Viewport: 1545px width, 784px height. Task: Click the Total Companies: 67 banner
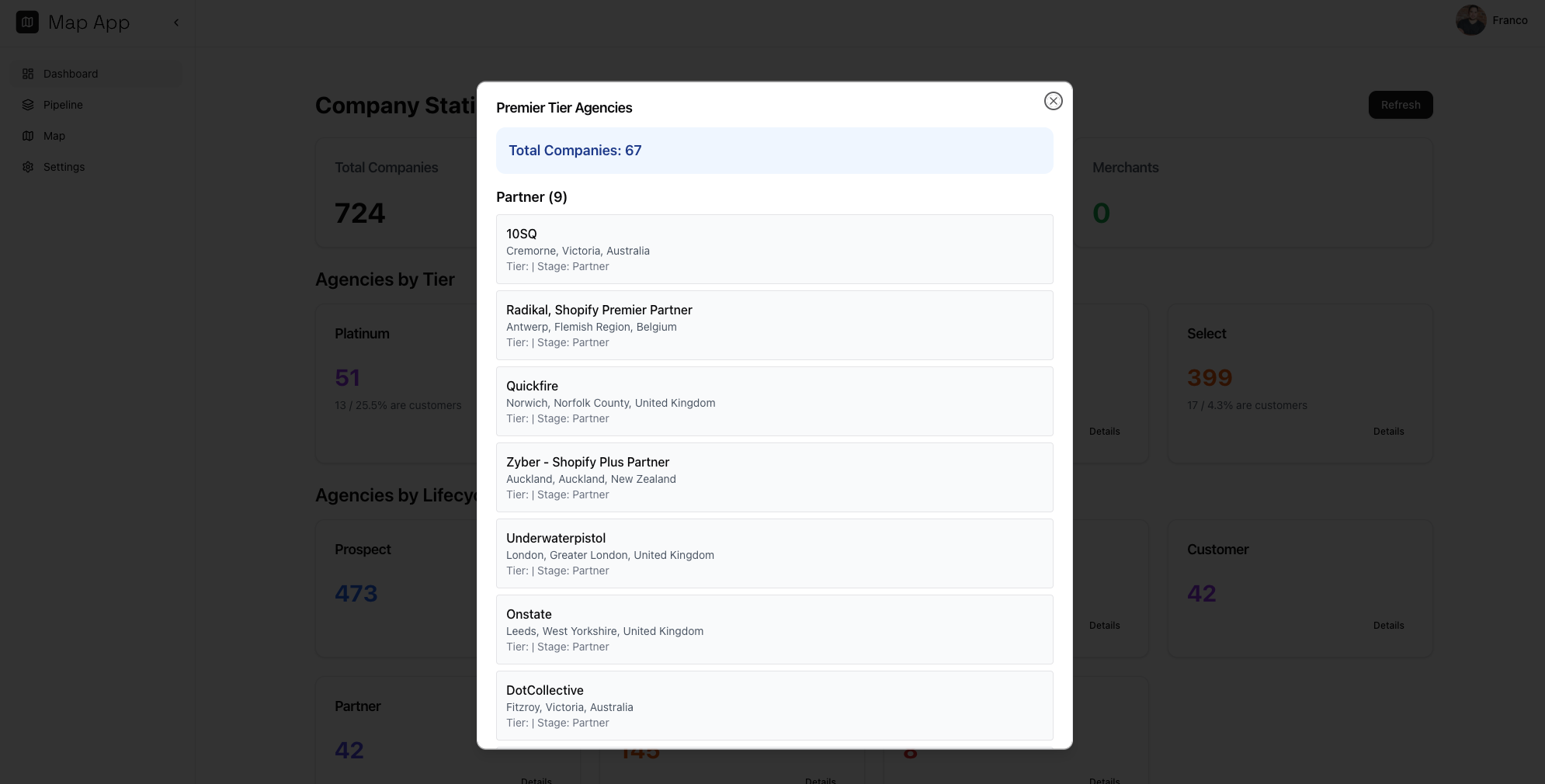pos(774,151)
